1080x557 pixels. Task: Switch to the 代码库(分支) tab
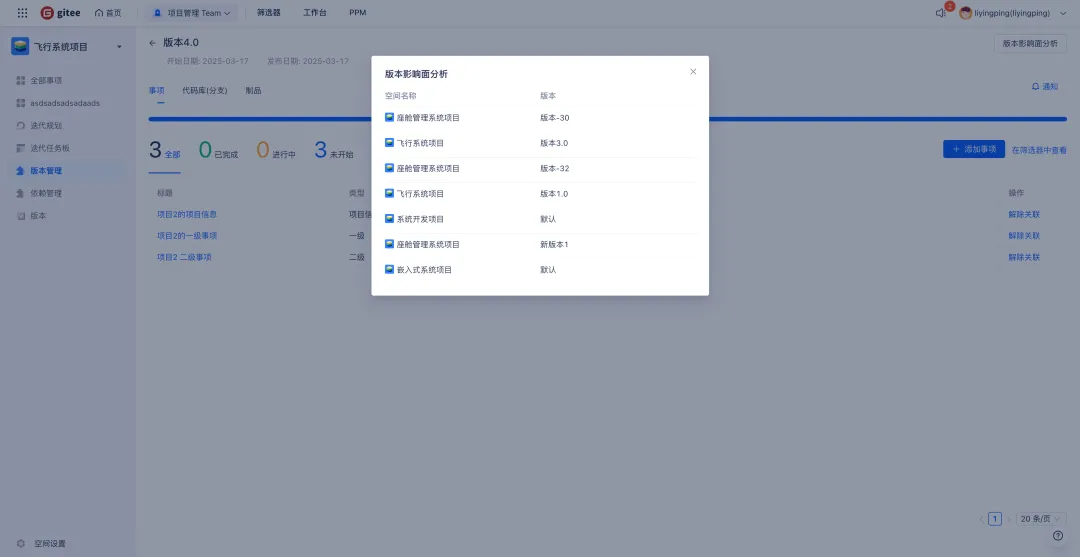tap(205, 90)
